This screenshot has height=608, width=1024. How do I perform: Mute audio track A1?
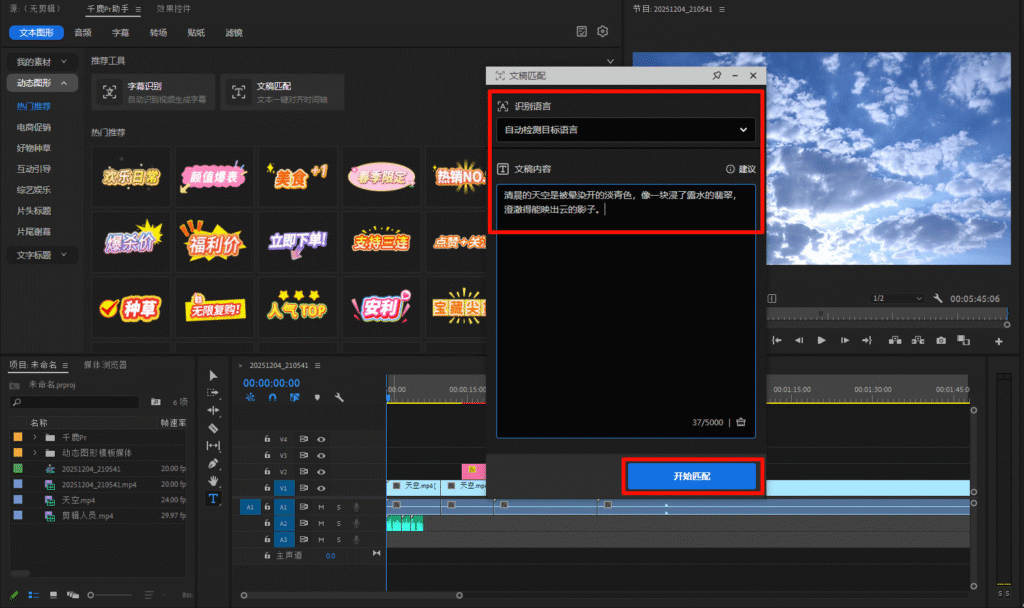pos(322,507)
